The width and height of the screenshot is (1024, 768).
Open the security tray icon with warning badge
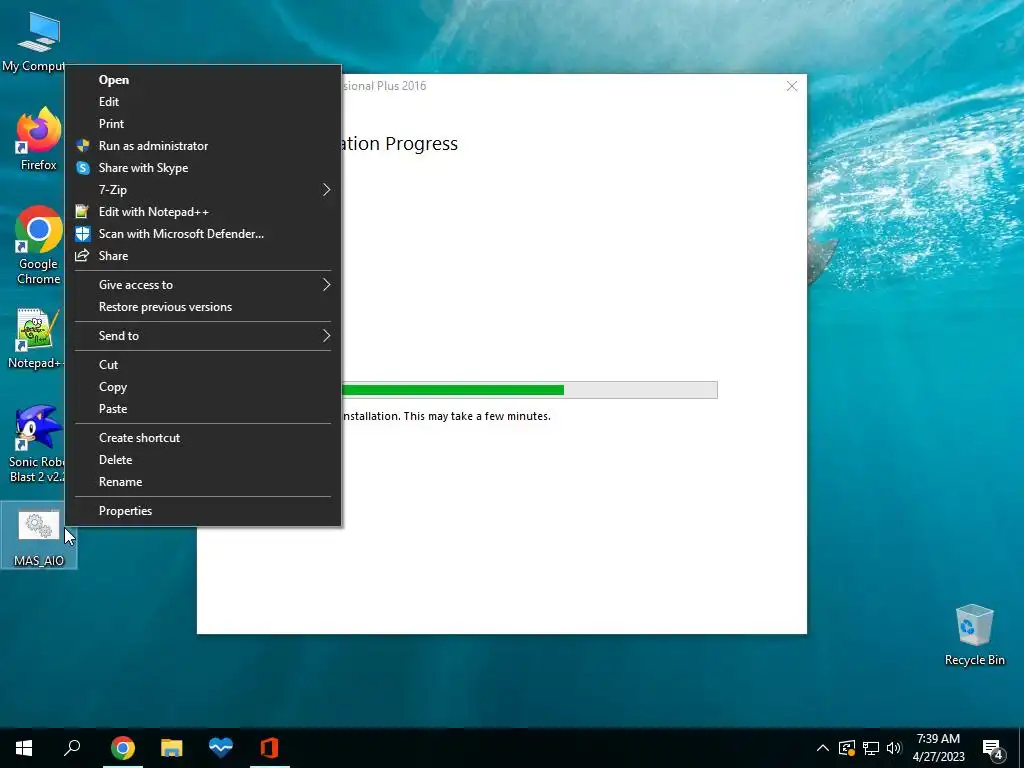(x=847, y=748)
